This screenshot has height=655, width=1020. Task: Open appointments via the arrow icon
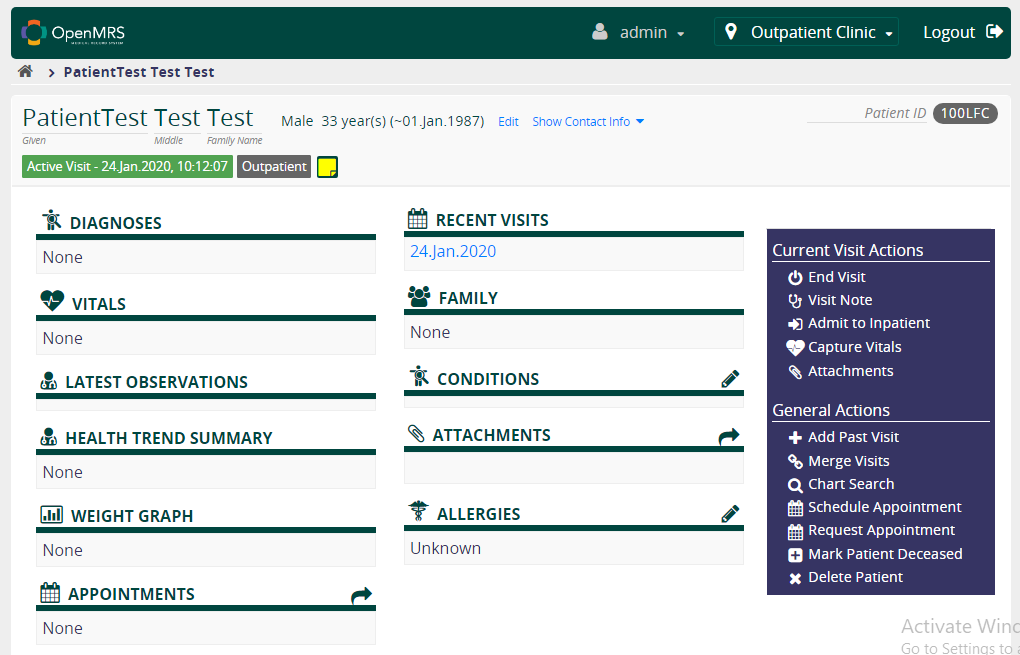pos(361,595)
